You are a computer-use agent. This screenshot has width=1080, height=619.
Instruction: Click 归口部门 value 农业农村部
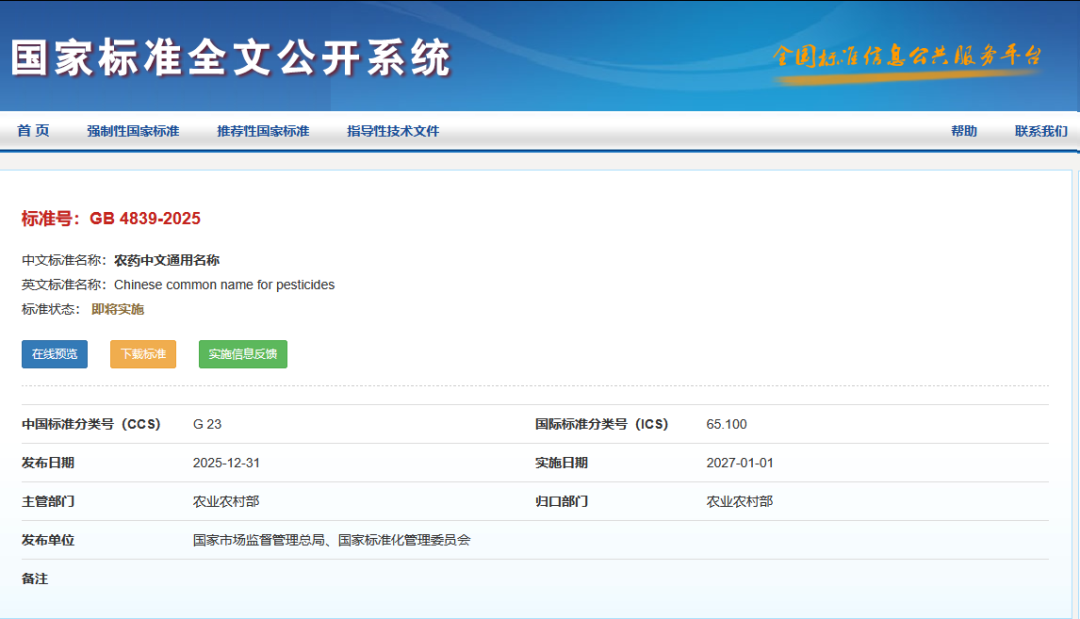[x=740, y=501]
